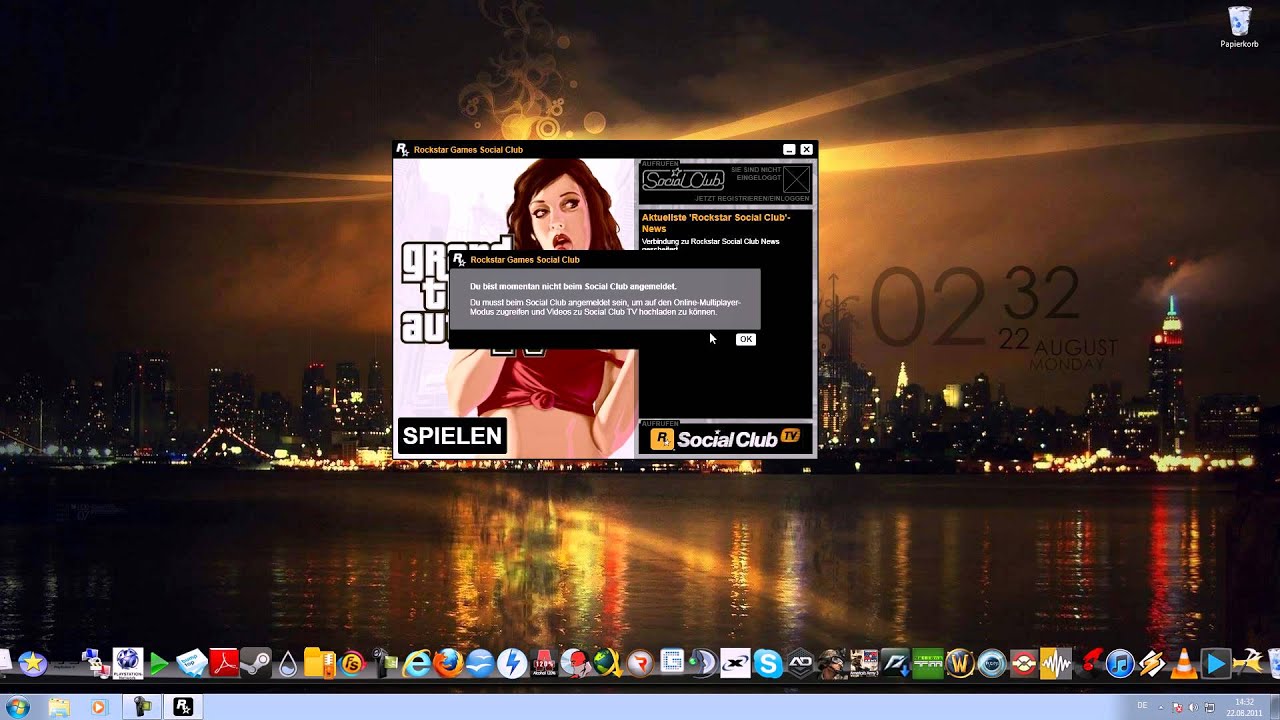
Task: Open Daemon Tools lightning dock icon
Action: [512, 662]
